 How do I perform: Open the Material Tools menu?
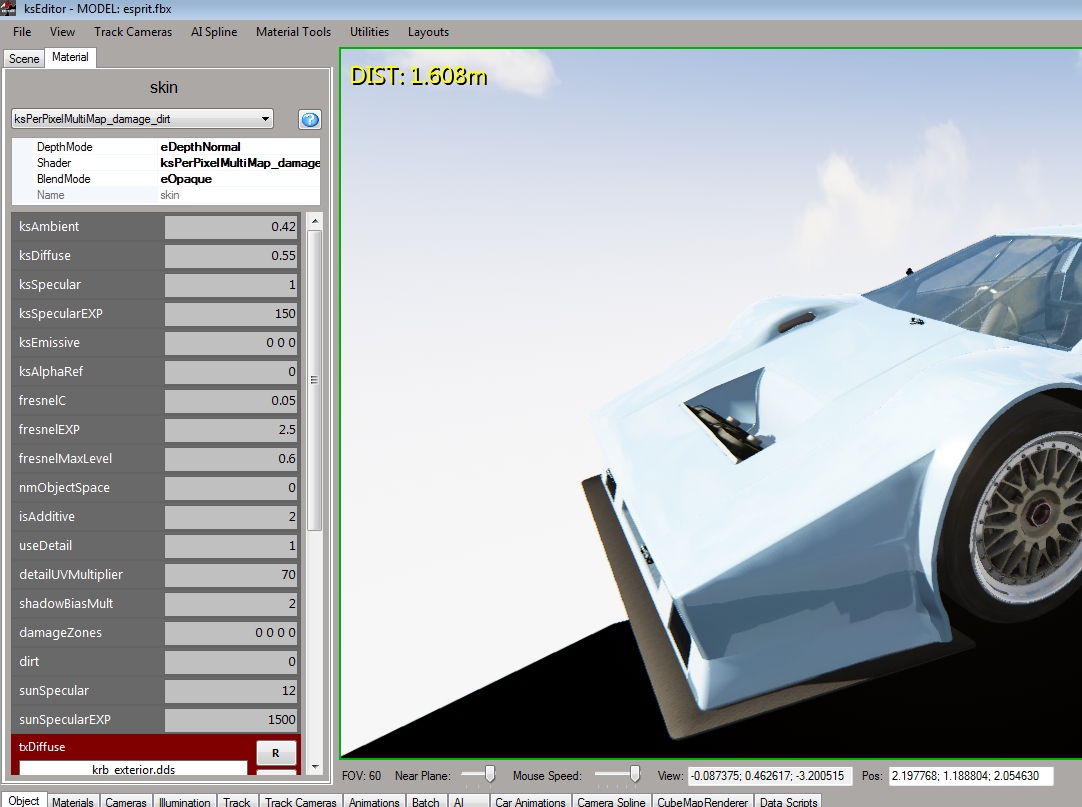pos(293,32)
